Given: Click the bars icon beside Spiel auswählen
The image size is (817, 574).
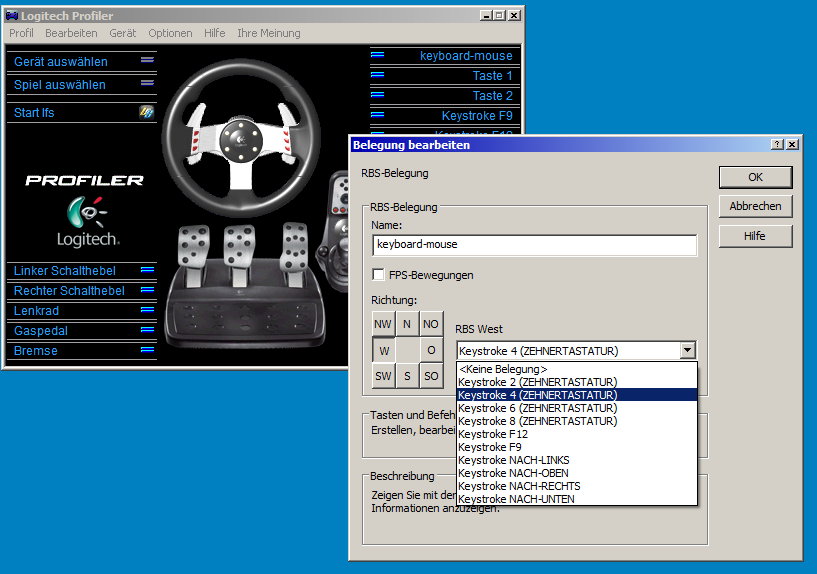Looking at the screenshot, I should [x=147, y=83].
